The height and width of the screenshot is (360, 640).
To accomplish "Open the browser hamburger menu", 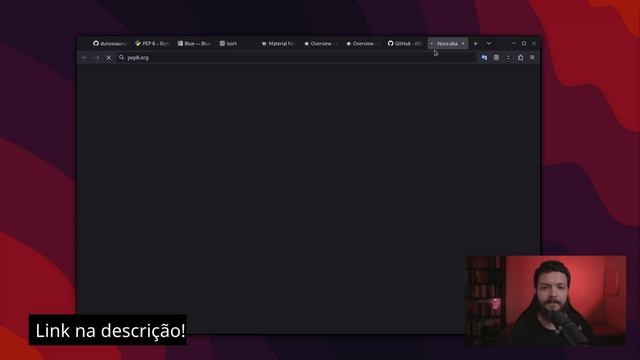I will point(532,58).
